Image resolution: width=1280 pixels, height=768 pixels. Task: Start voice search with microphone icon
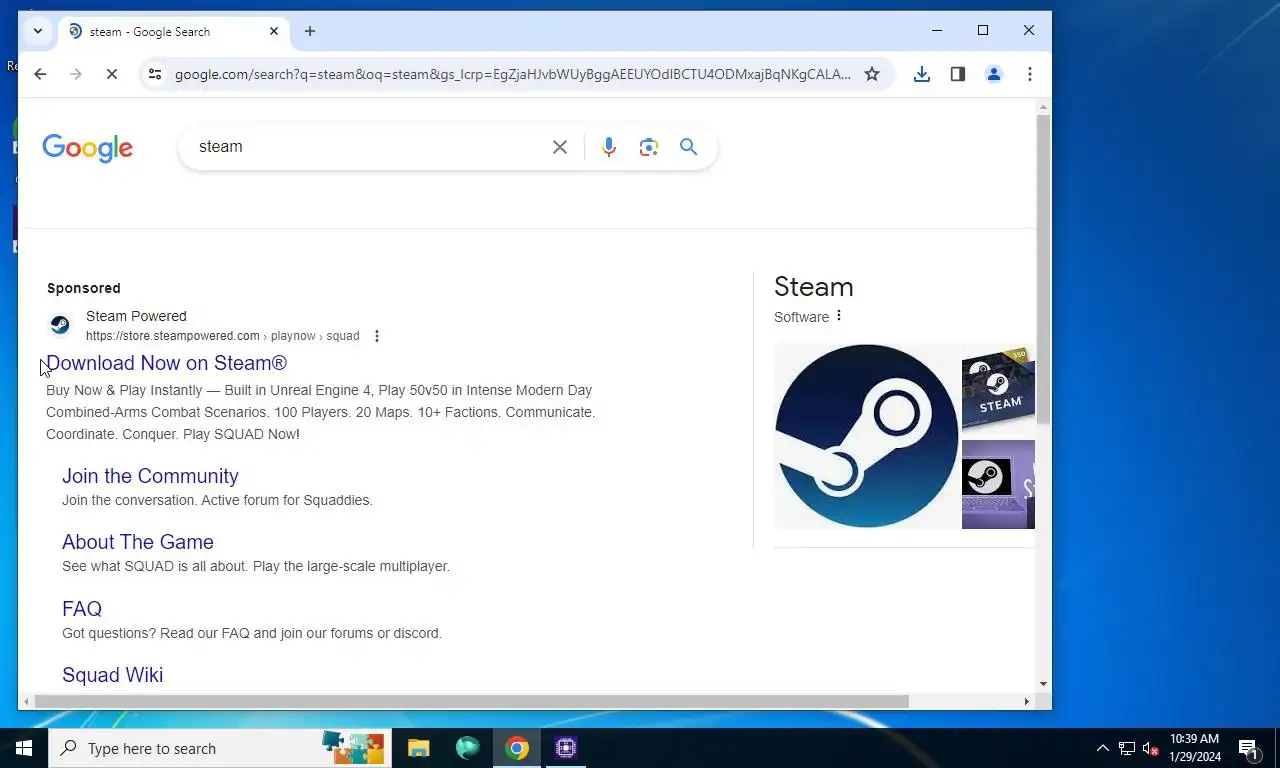(609, 147)
